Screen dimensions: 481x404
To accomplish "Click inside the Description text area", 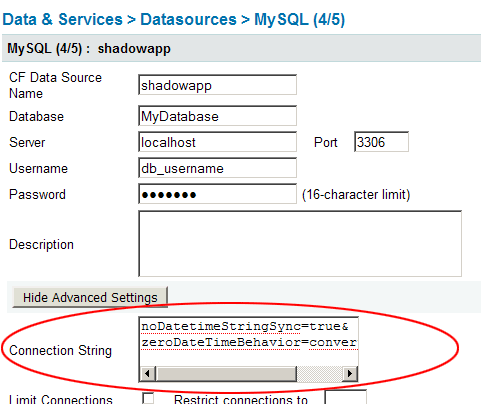I will click(300, 243).
